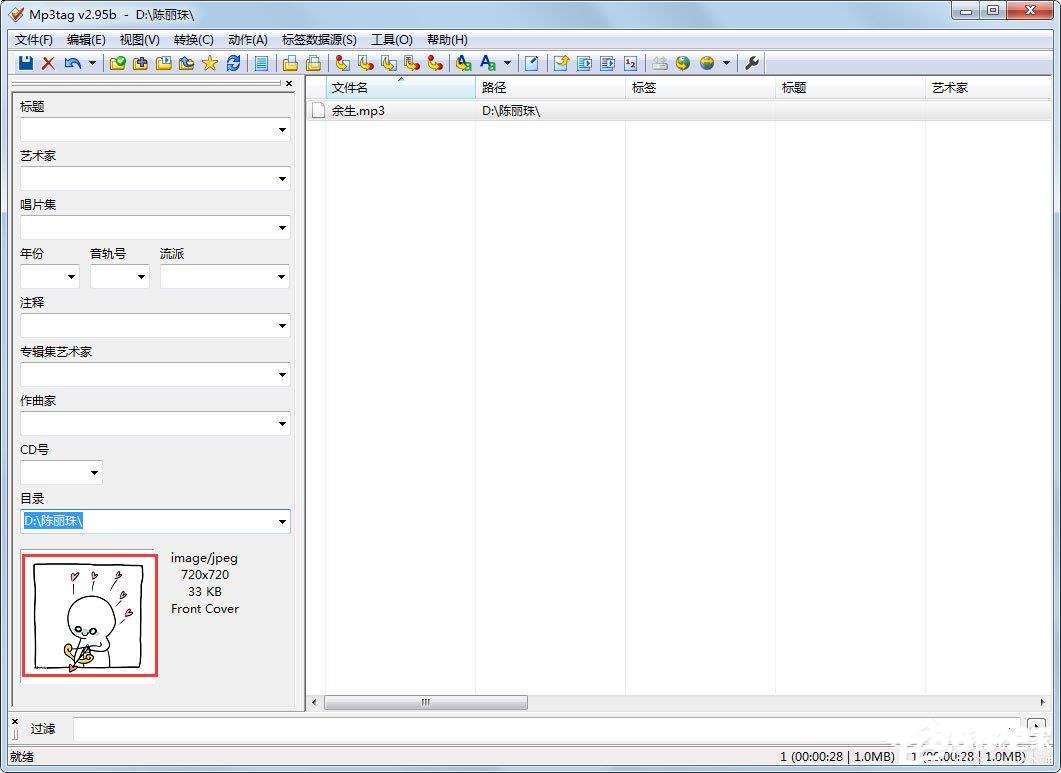Open quick Actions with teal A icon
This screenshot has height=773, width=1061.
tap(488, 63)
